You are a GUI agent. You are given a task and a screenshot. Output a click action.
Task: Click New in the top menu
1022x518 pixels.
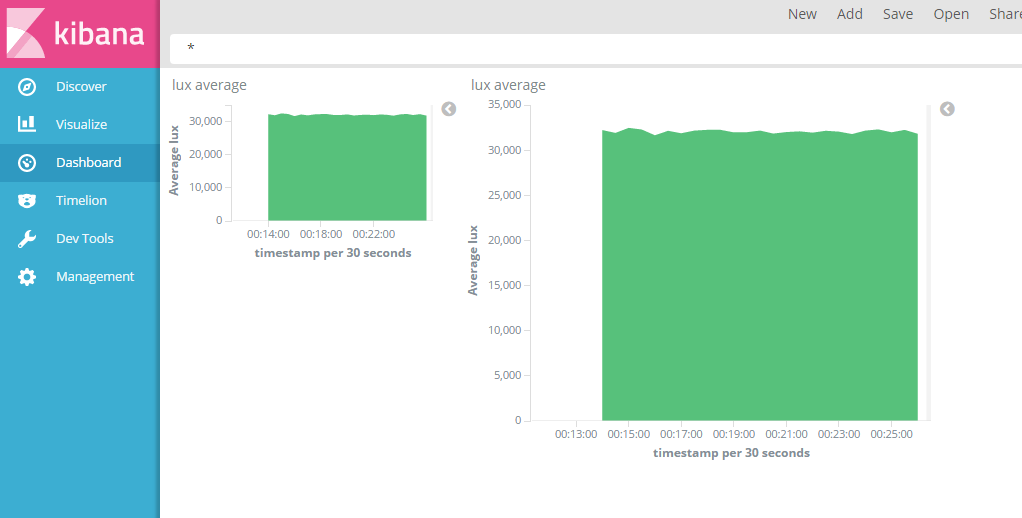pos(802,14)
